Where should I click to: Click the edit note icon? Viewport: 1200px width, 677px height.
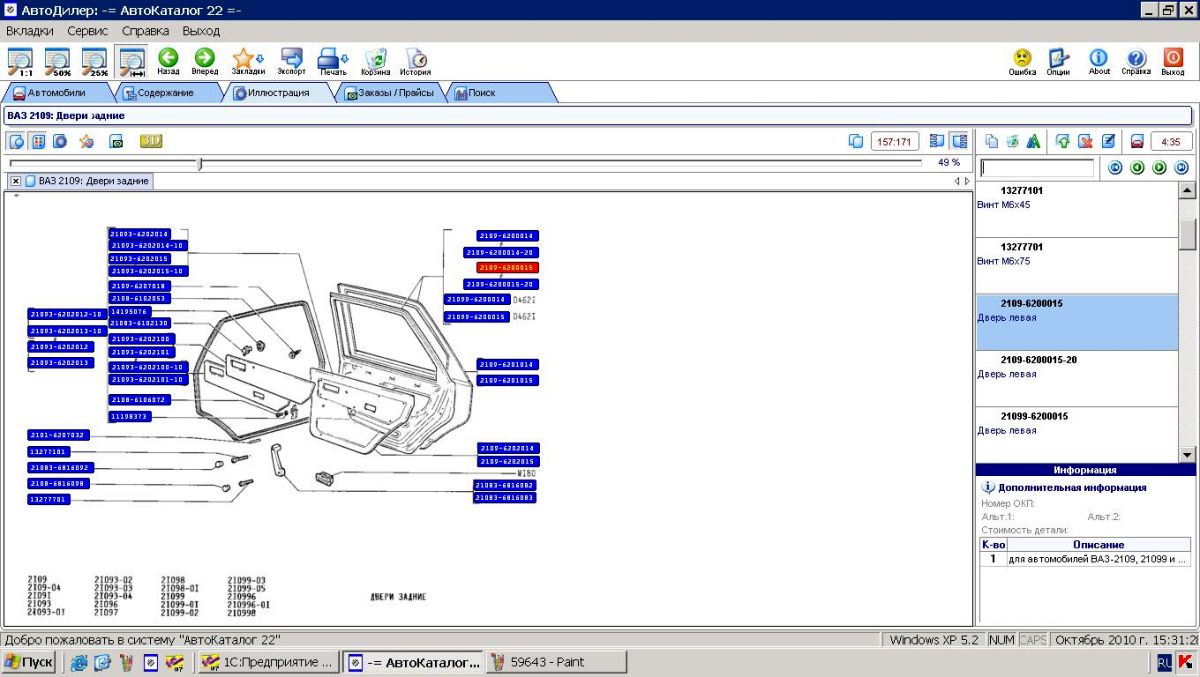tap(1108, 141)
